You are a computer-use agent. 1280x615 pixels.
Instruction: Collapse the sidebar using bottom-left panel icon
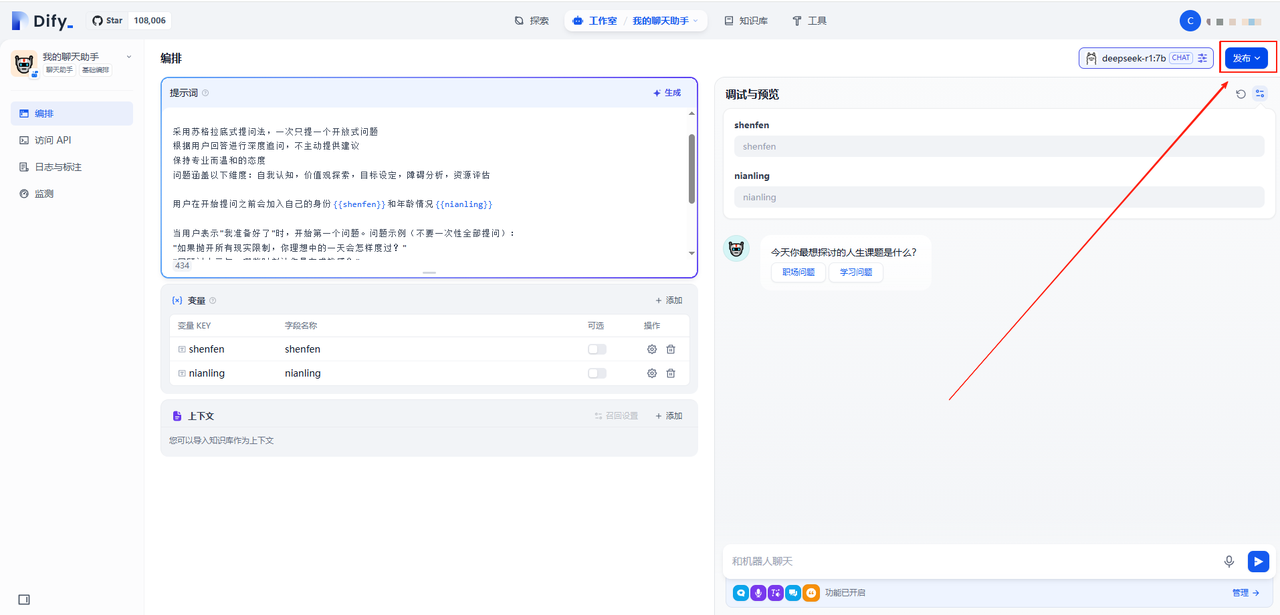24,599
